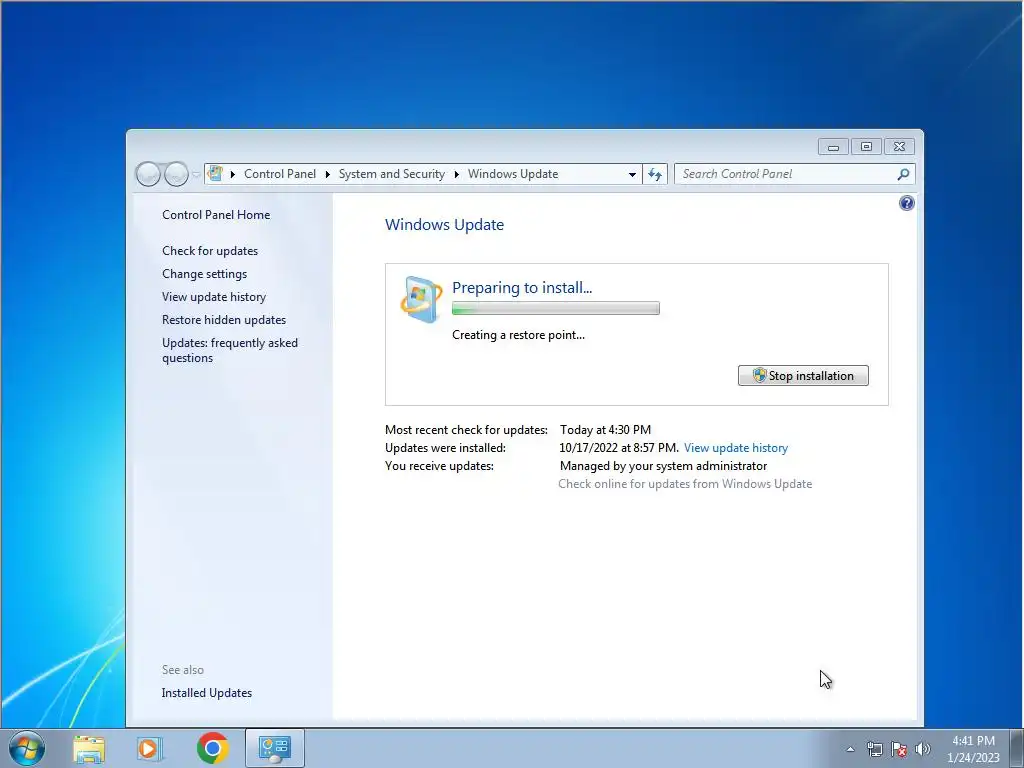Viewport: 1024px width, 768px height.
Task: Click the Show desktop strip
Action: pyautogui.click(x=1017, y=748)
